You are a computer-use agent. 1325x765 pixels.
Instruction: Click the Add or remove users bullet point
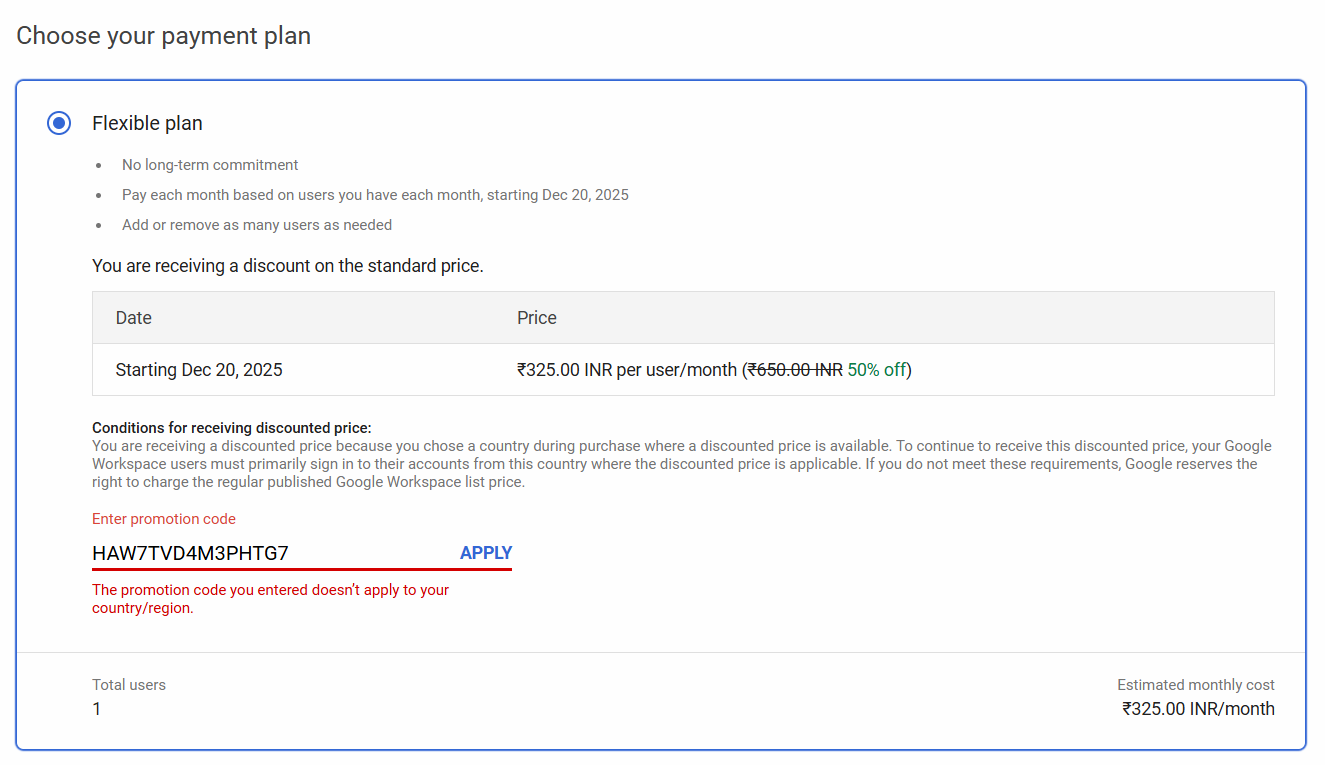[x=256, y=224]
